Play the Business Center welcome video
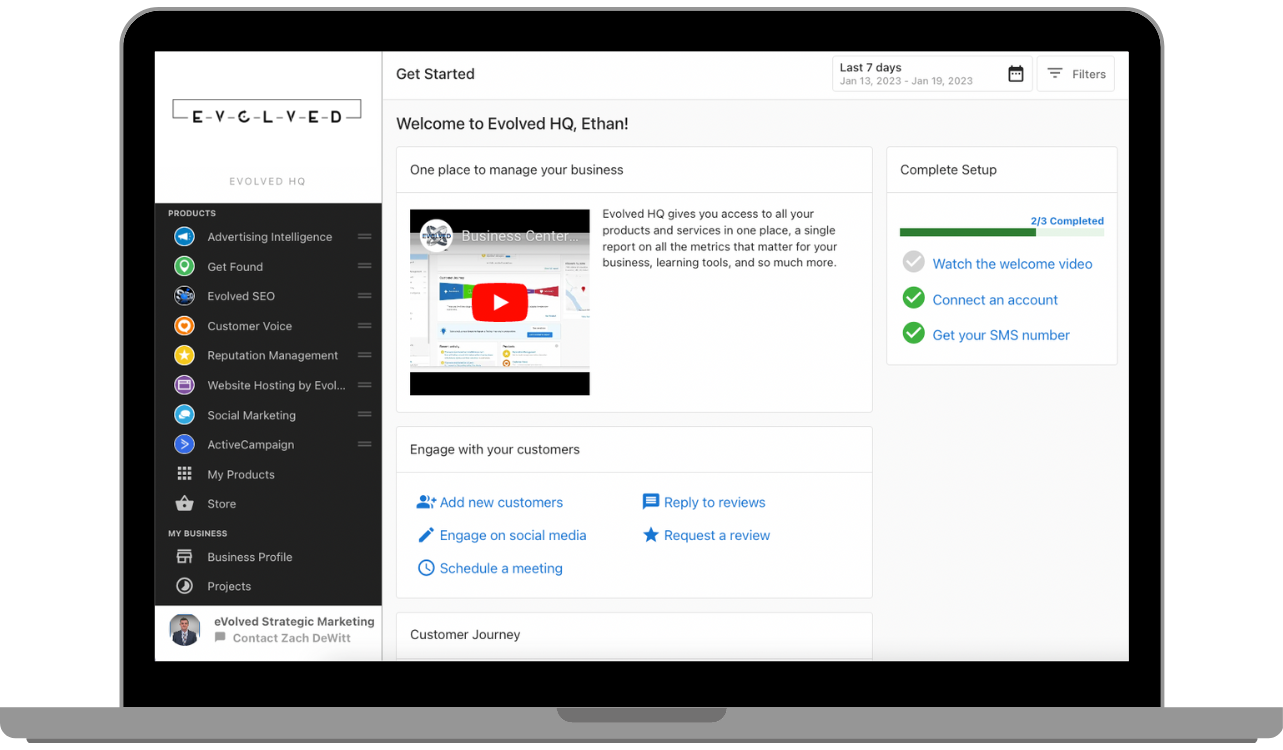The image size is (1283, 750). [x=499, y=302]
